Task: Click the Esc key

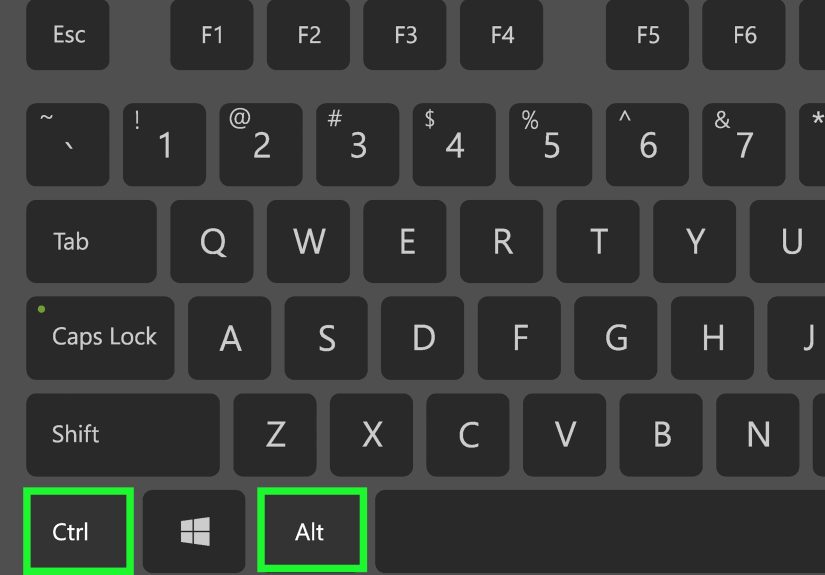Action: [68, 35]
